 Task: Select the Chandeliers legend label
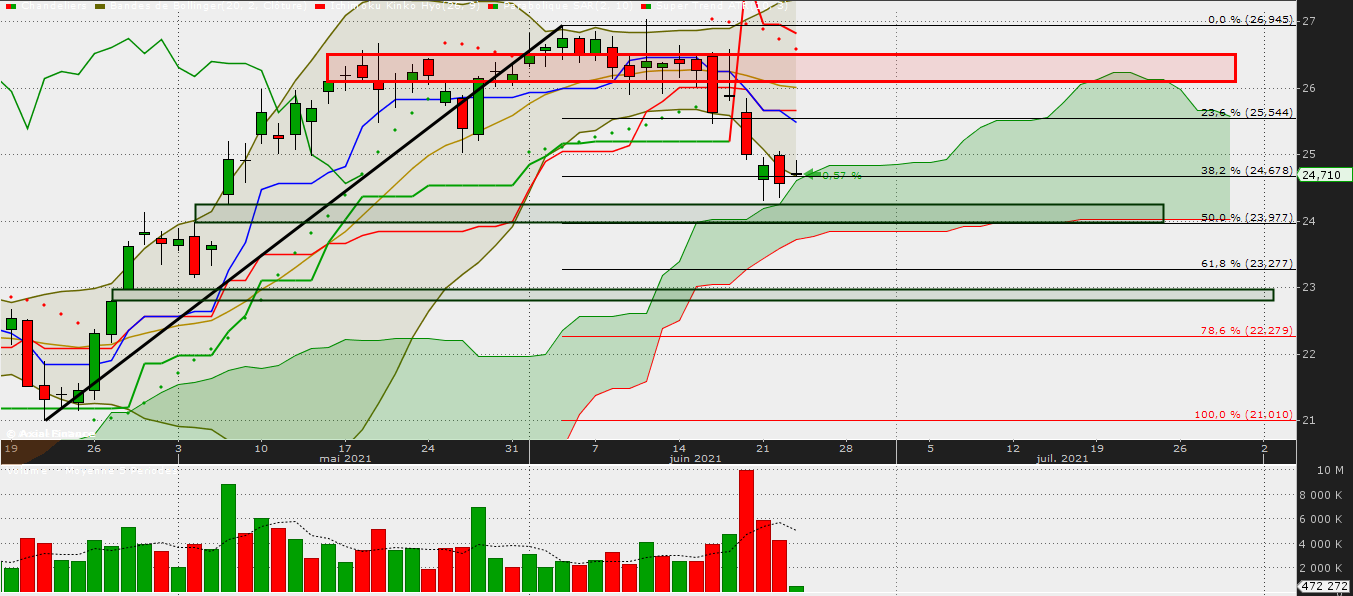click(56, 5)
